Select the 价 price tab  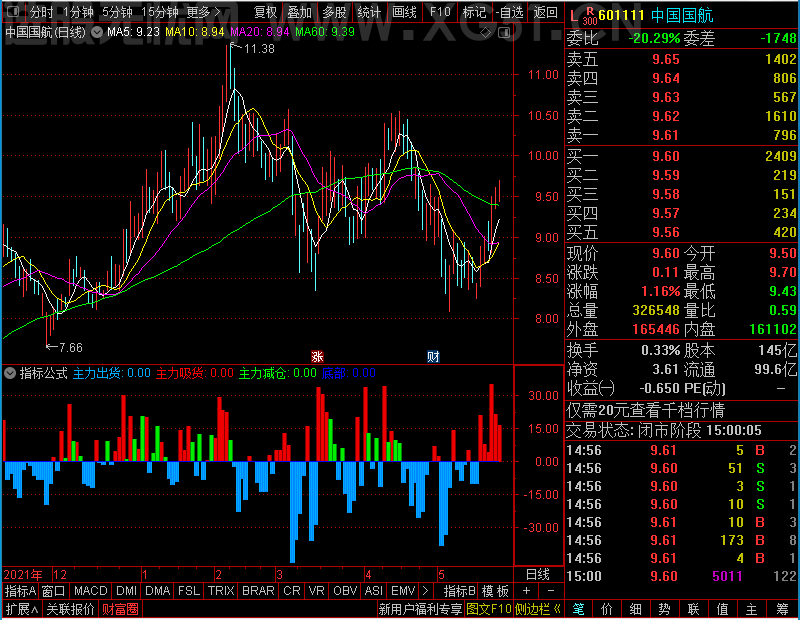[607, 609]
